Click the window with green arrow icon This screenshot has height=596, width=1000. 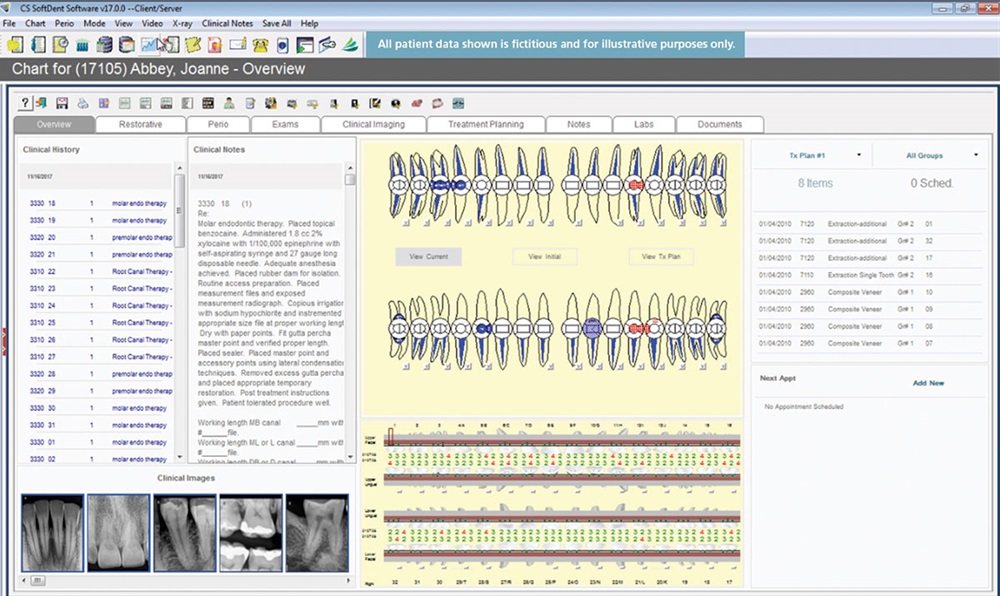point(305,45)
